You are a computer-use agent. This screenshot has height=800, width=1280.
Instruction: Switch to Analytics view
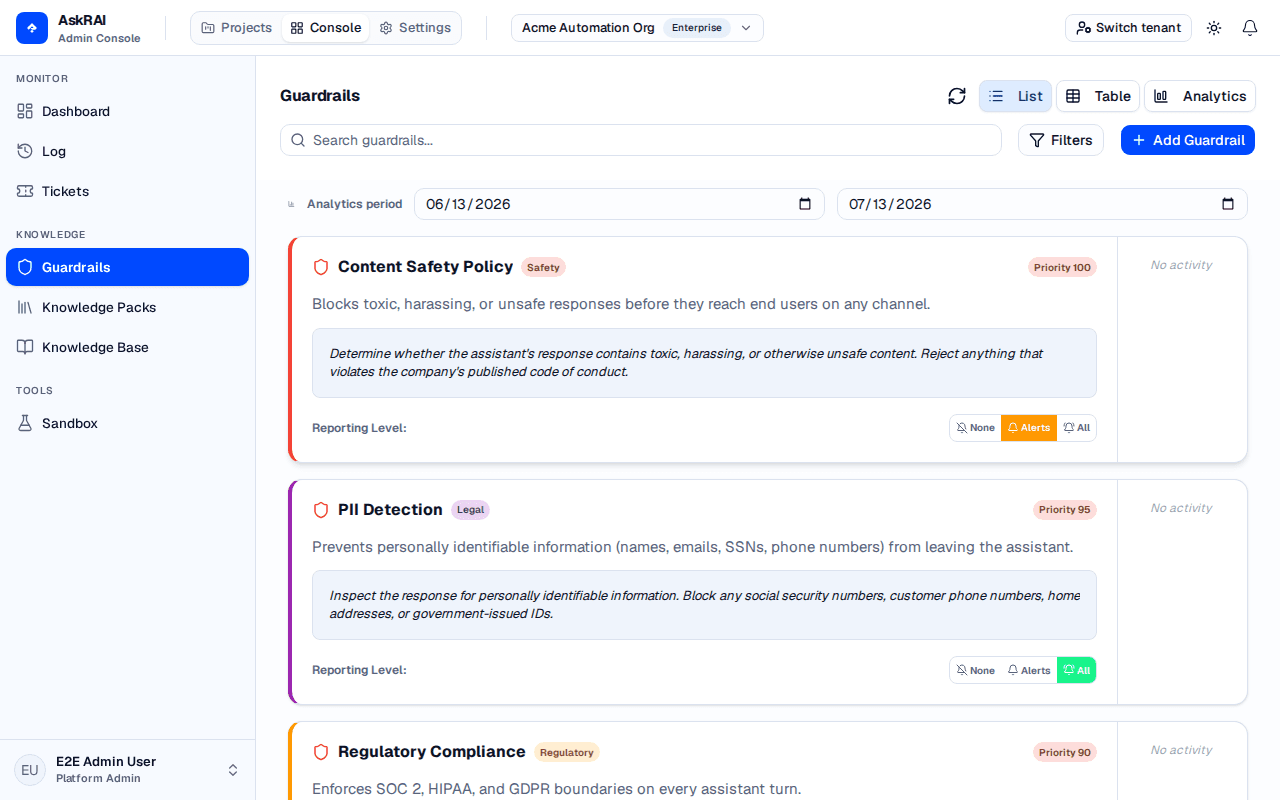(1200, 96)
